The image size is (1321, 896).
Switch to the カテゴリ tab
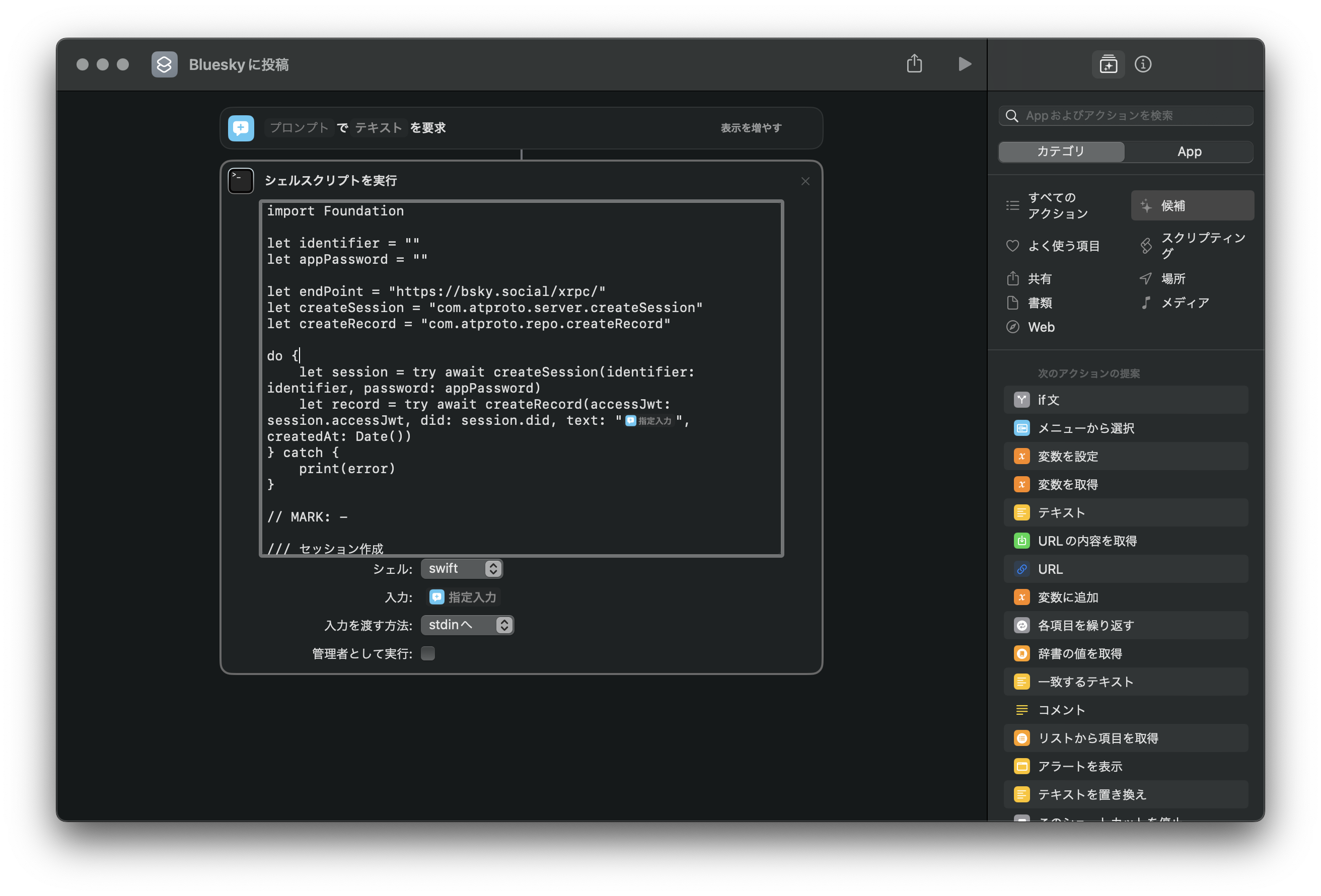(1061, 152)
